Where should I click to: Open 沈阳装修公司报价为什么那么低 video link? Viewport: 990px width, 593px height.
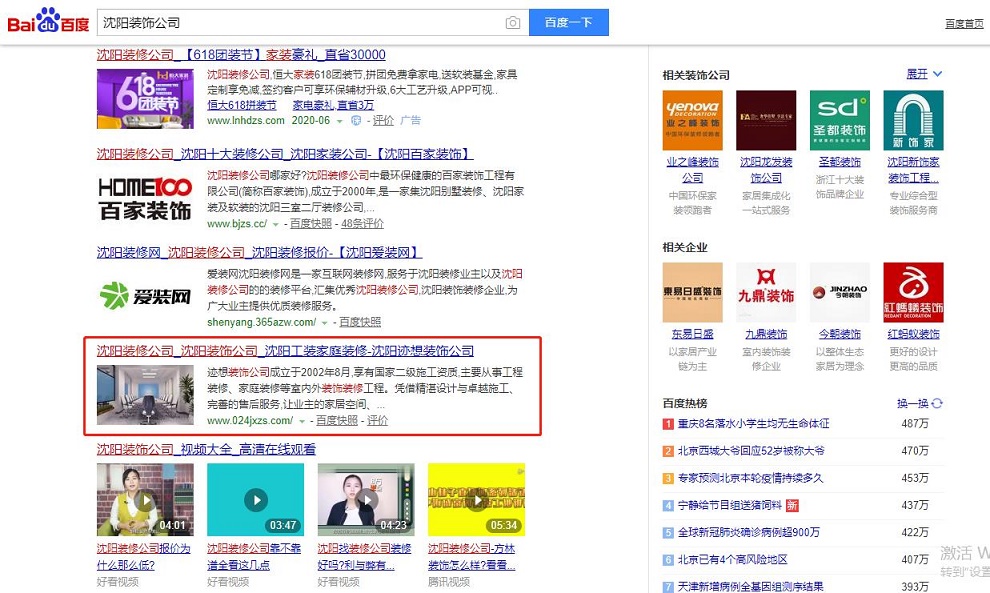(x=143, y=556)
